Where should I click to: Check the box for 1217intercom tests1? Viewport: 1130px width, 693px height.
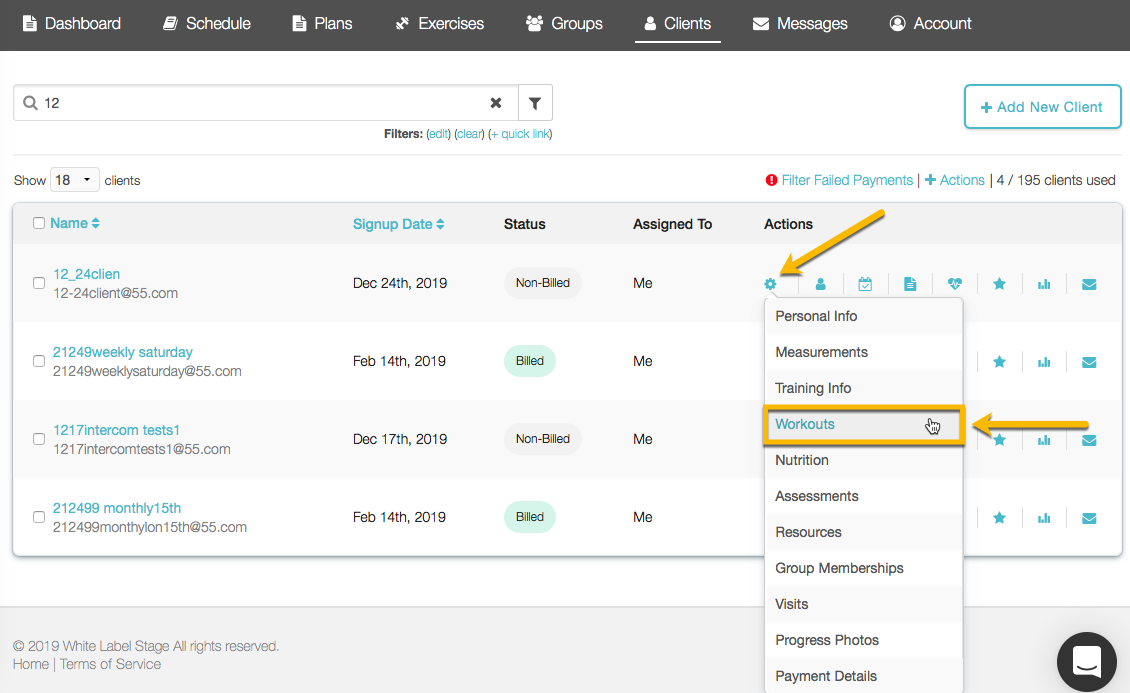39,439
